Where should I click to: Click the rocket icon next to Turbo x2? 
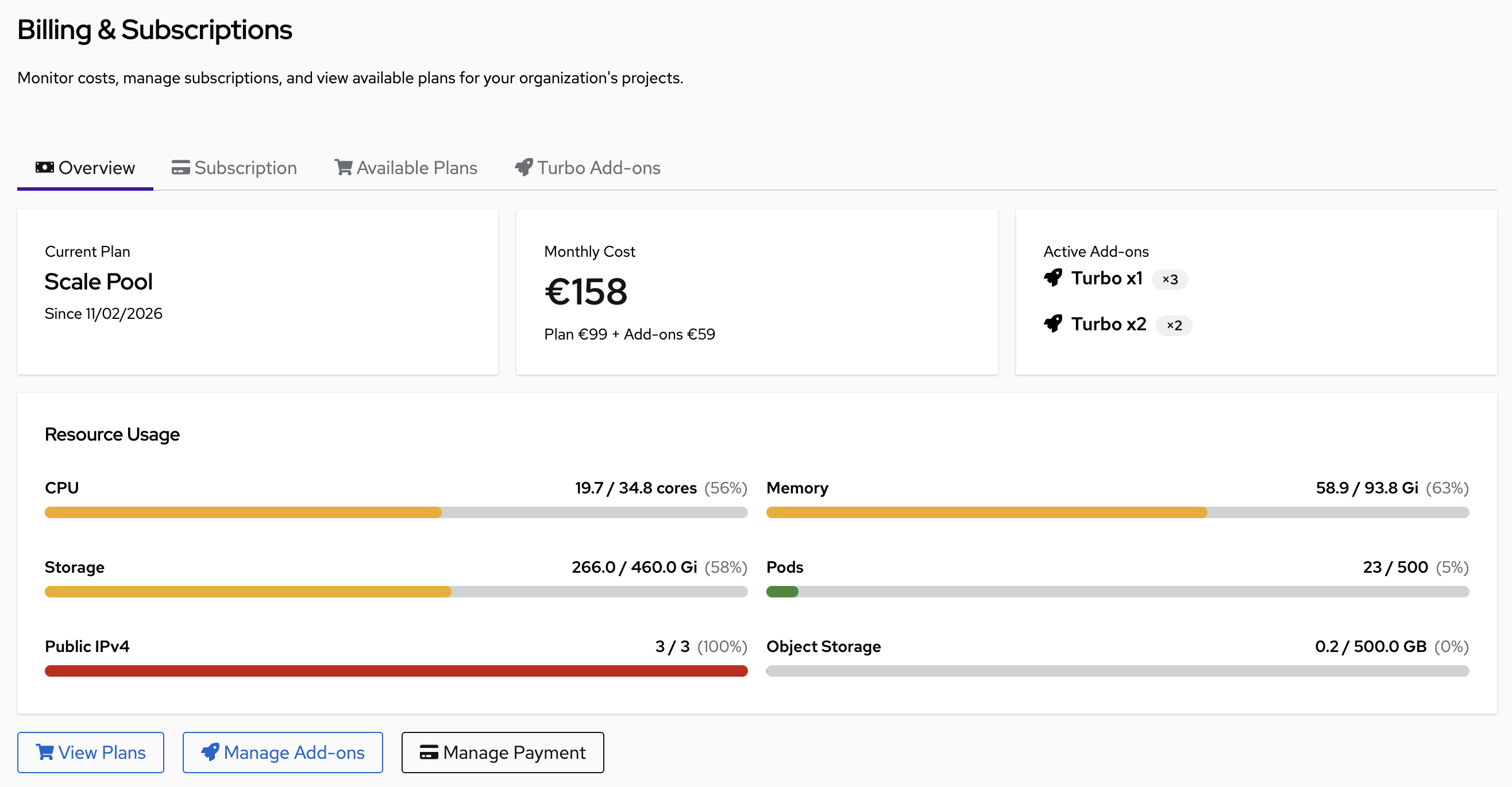[1053, 324]
